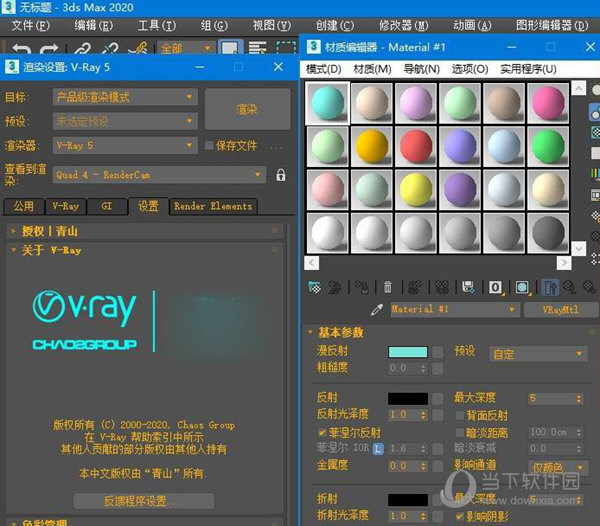Open the 目标 产品级渲染模式 dropdown
Viewport: 600px width, 526px height.
pos(125,97)
